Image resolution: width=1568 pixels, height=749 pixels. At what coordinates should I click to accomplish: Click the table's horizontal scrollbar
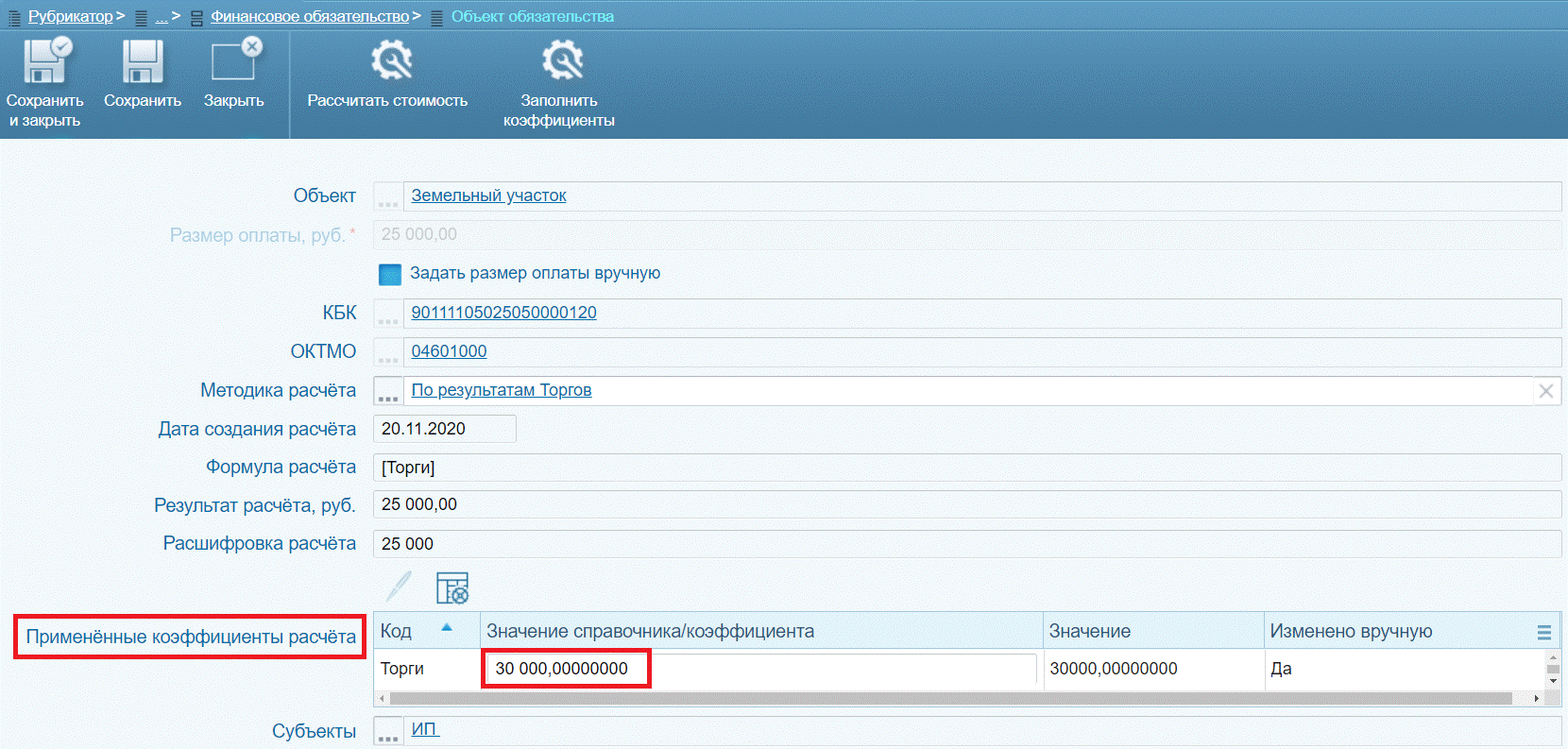(950, 699)
